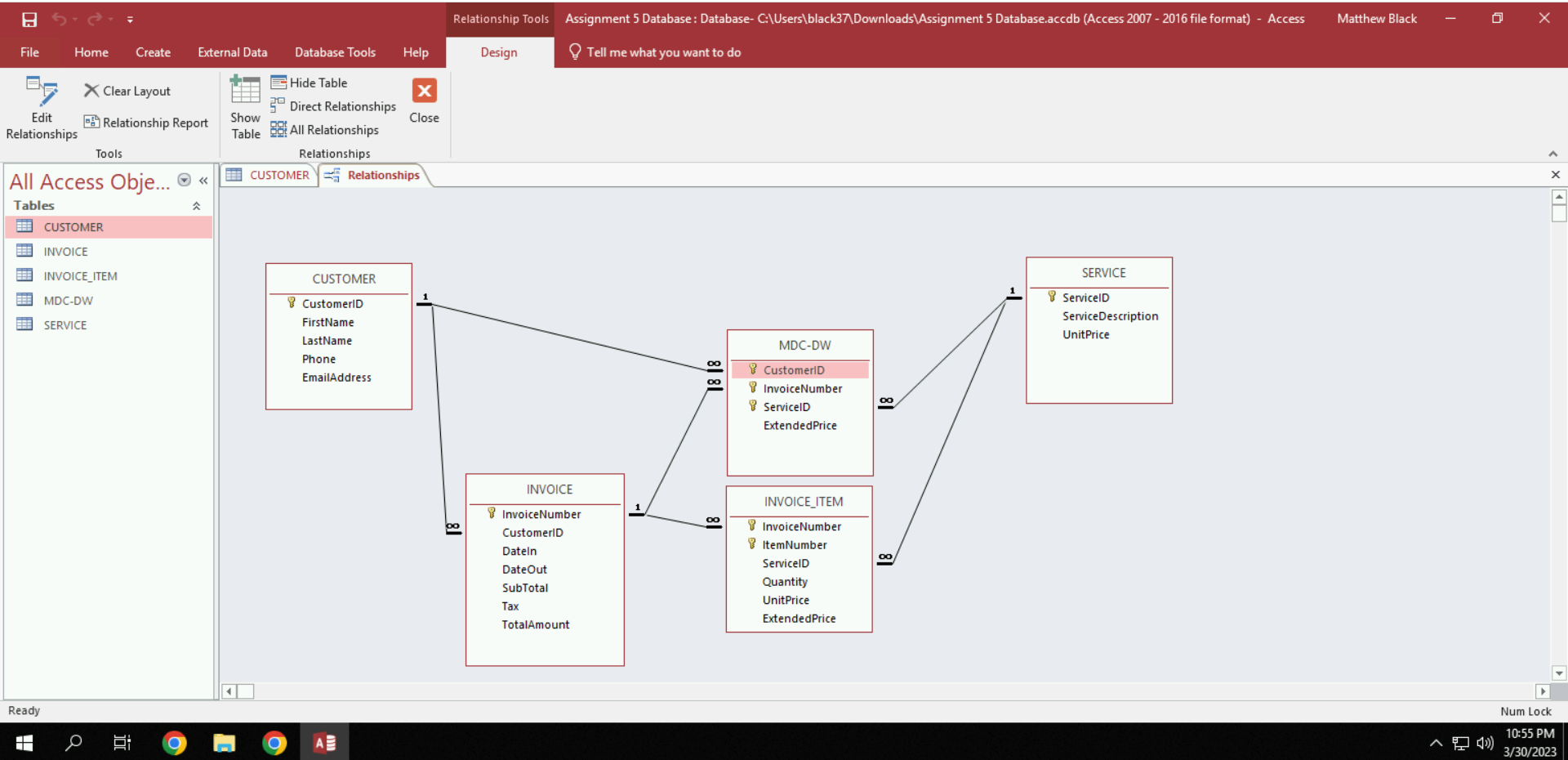Open the External Data ribbon tab
The width and height of the screenshot is (1568, 760).
point(233,52)
